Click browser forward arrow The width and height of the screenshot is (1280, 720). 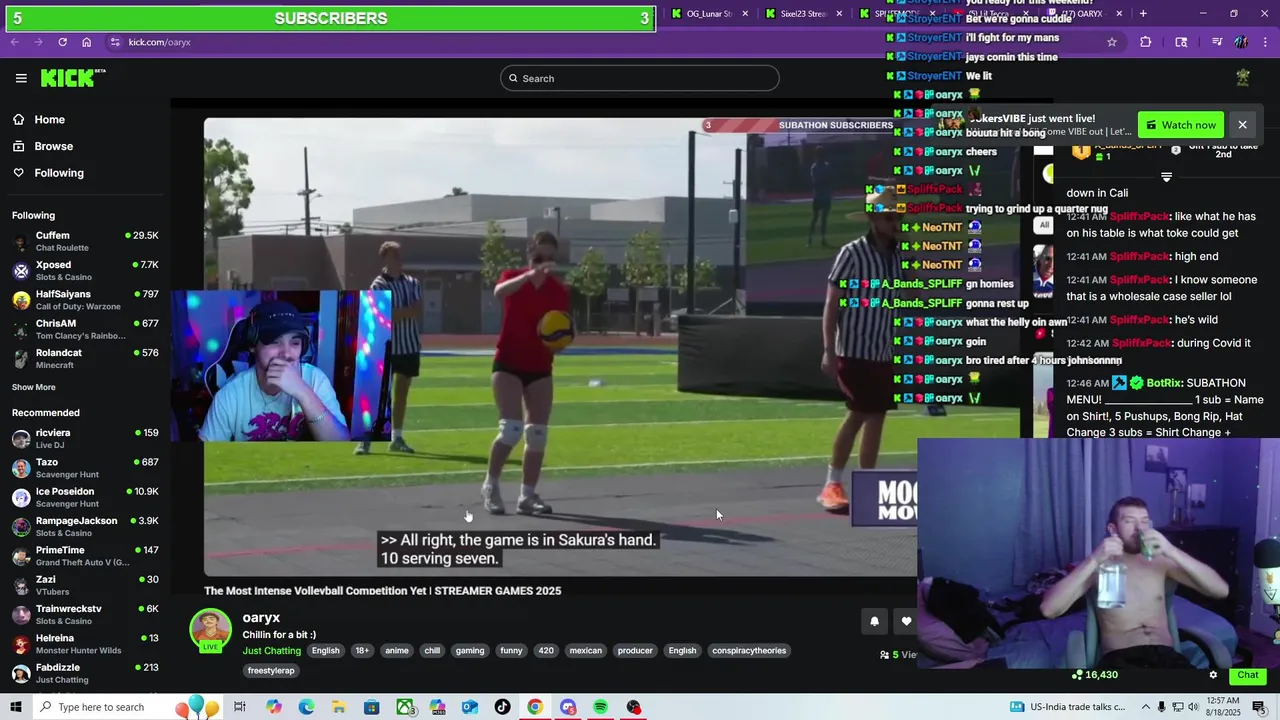pyautogui.click(x=38, y=42)
